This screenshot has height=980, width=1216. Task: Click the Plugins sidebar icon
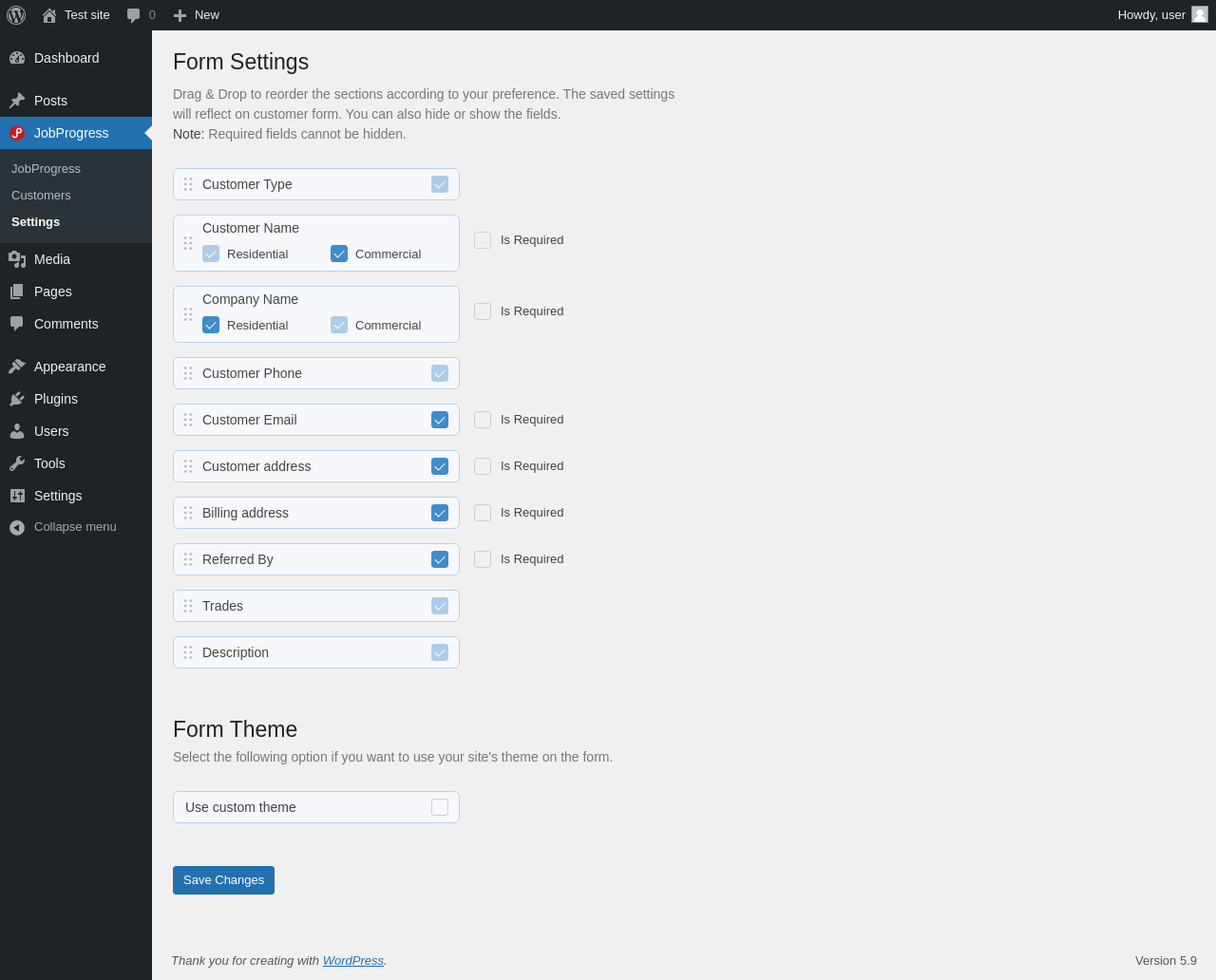tap(17, 399)
